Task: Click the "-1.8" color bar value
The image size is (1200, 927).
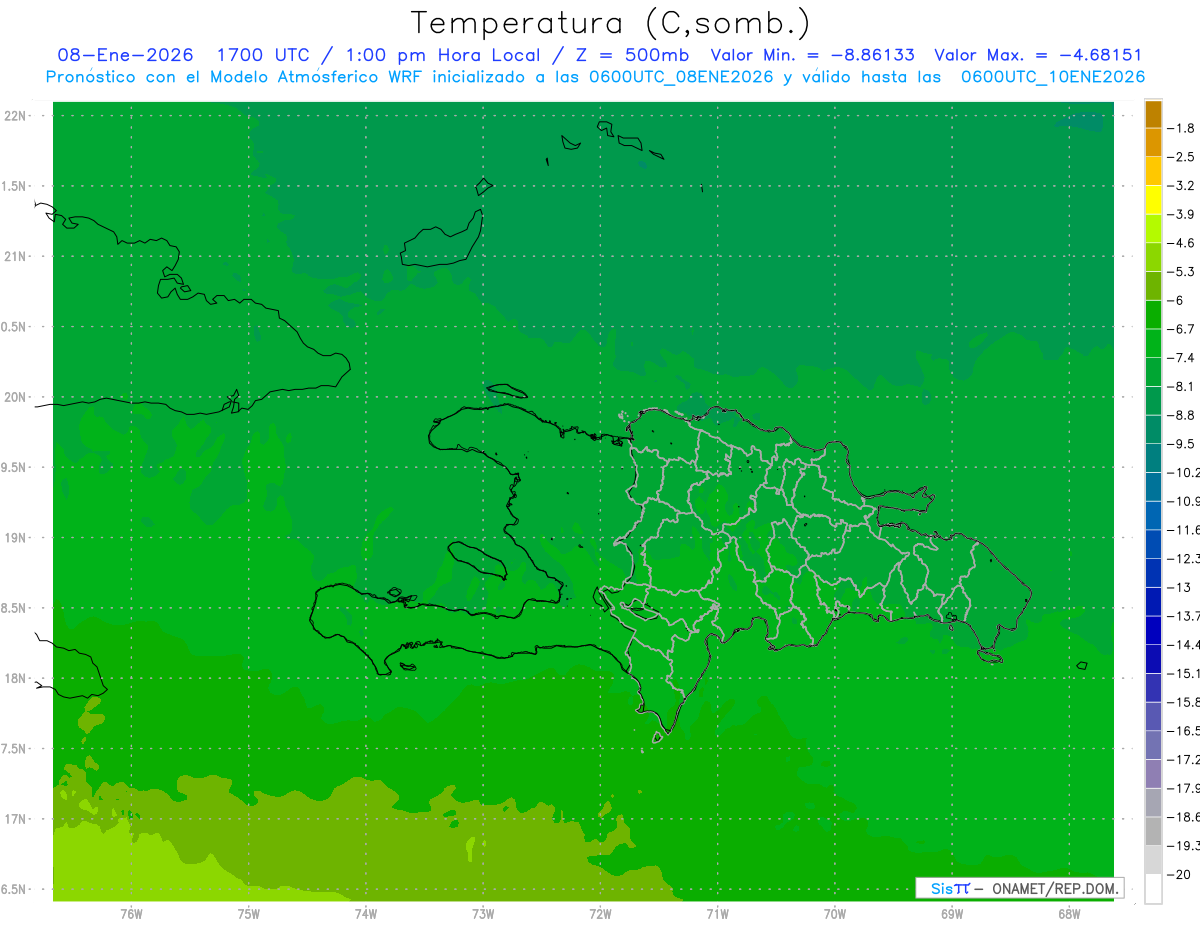Action: 1181,128
